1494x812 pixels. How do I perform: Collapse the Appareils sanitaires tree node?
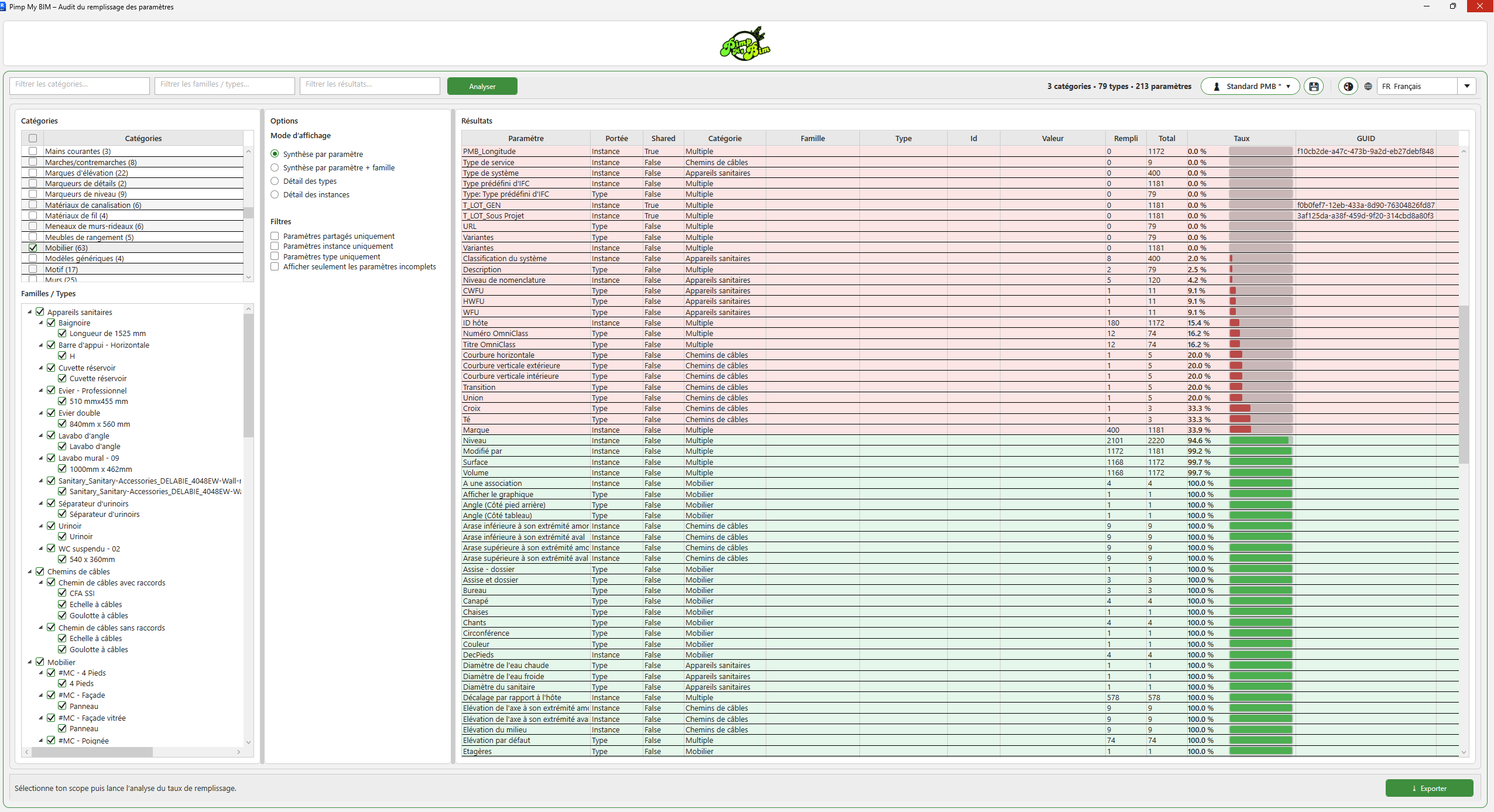point(29,312)
